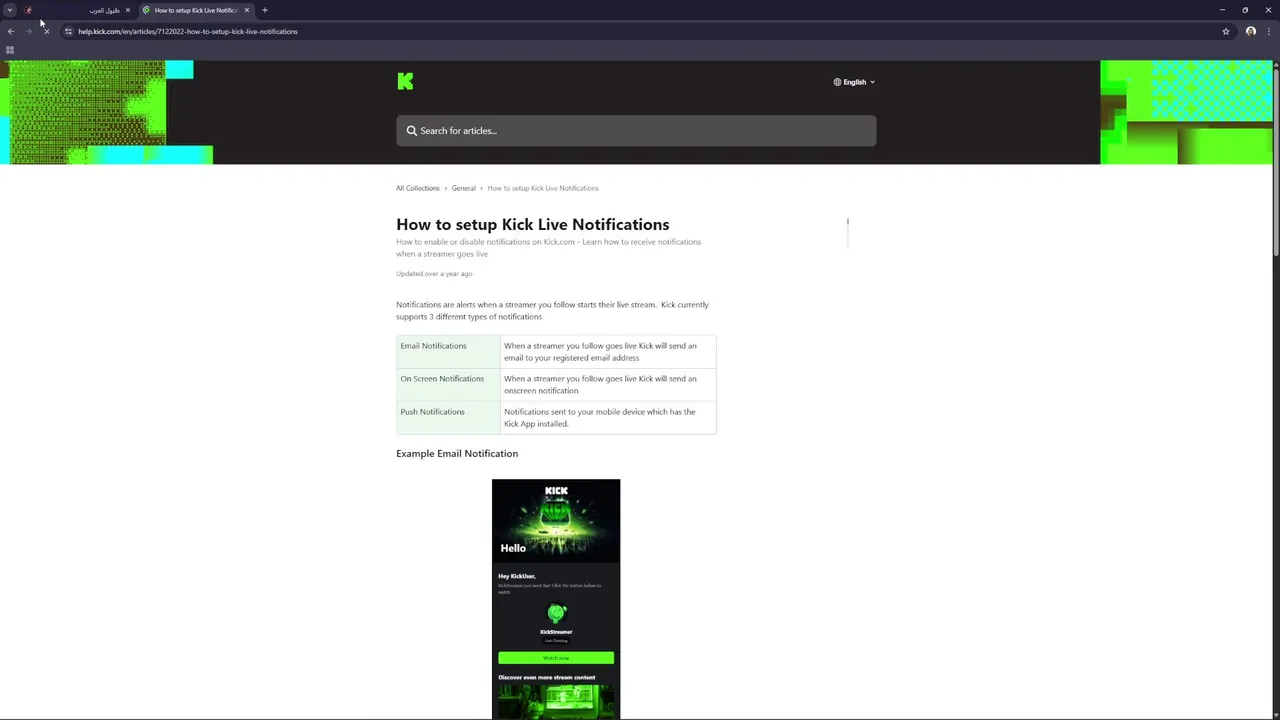1280x720 pixels.
Task: Click the Push Notifications table cell
Action: [448, 418]
